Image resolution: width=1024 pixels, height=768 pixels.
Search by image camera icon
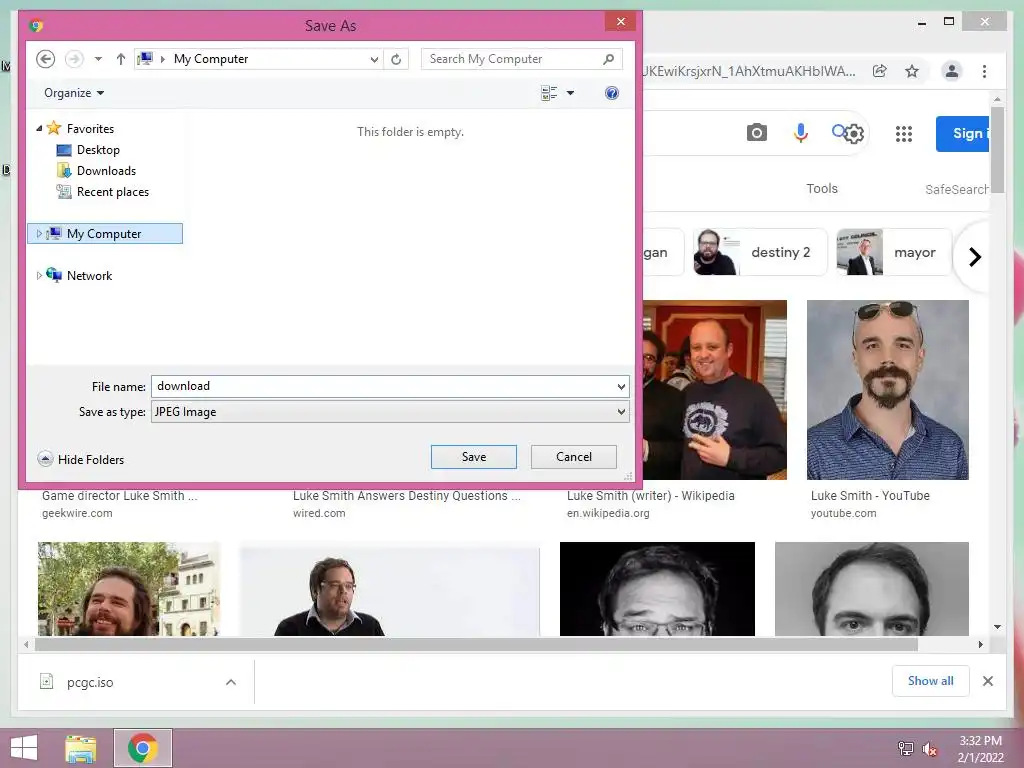756,133
